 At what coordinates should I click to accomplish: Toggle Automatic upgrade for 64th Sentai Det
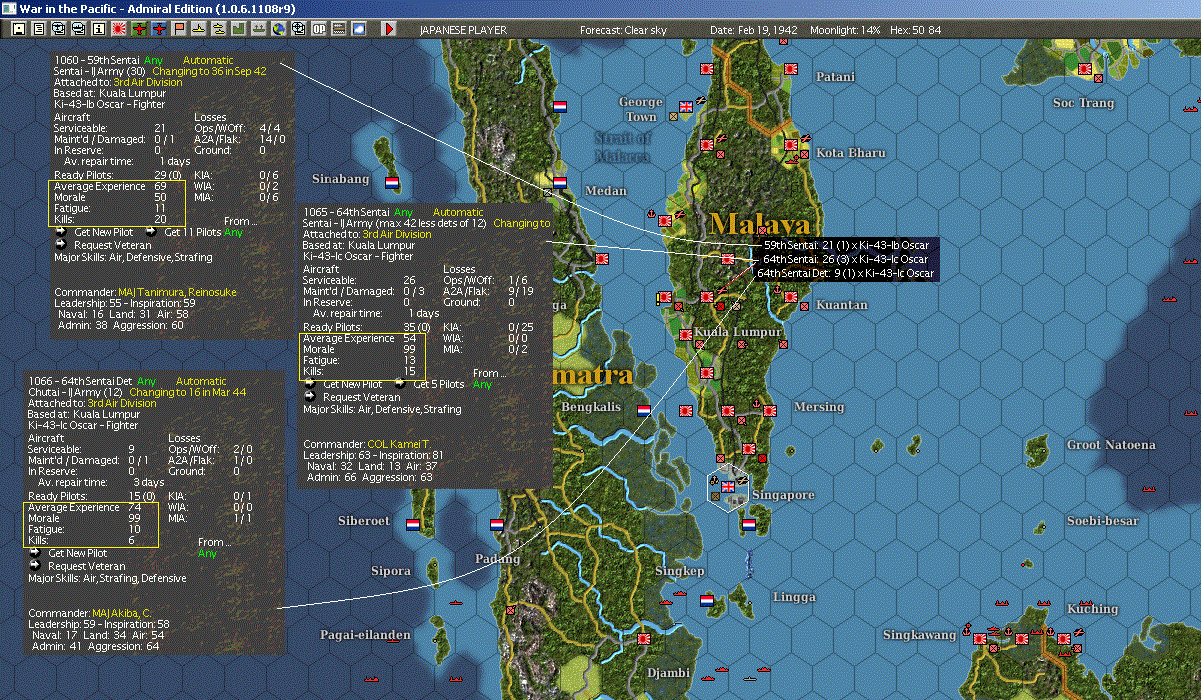point(201,382)
